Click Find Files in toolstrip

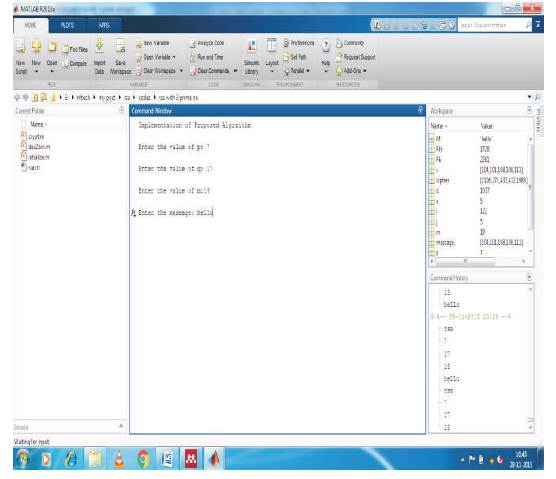[75, 49]
